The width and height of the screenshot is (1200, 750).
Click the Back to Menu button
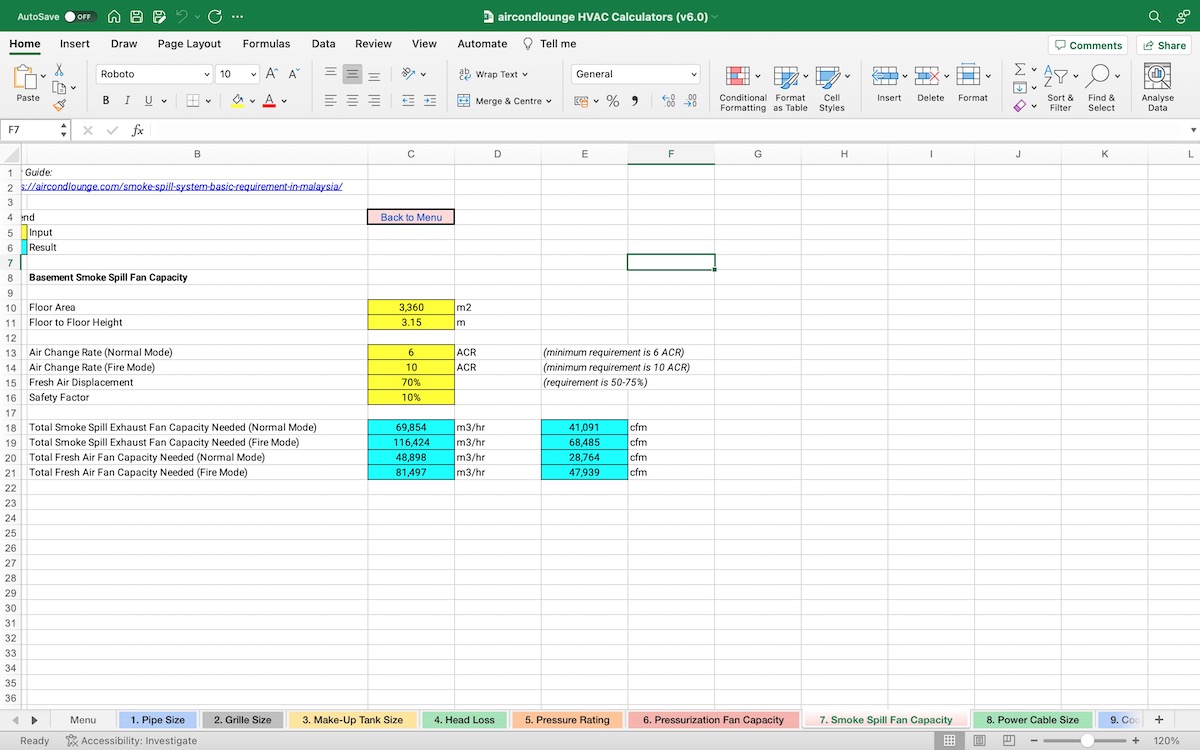tap(411, 217)
